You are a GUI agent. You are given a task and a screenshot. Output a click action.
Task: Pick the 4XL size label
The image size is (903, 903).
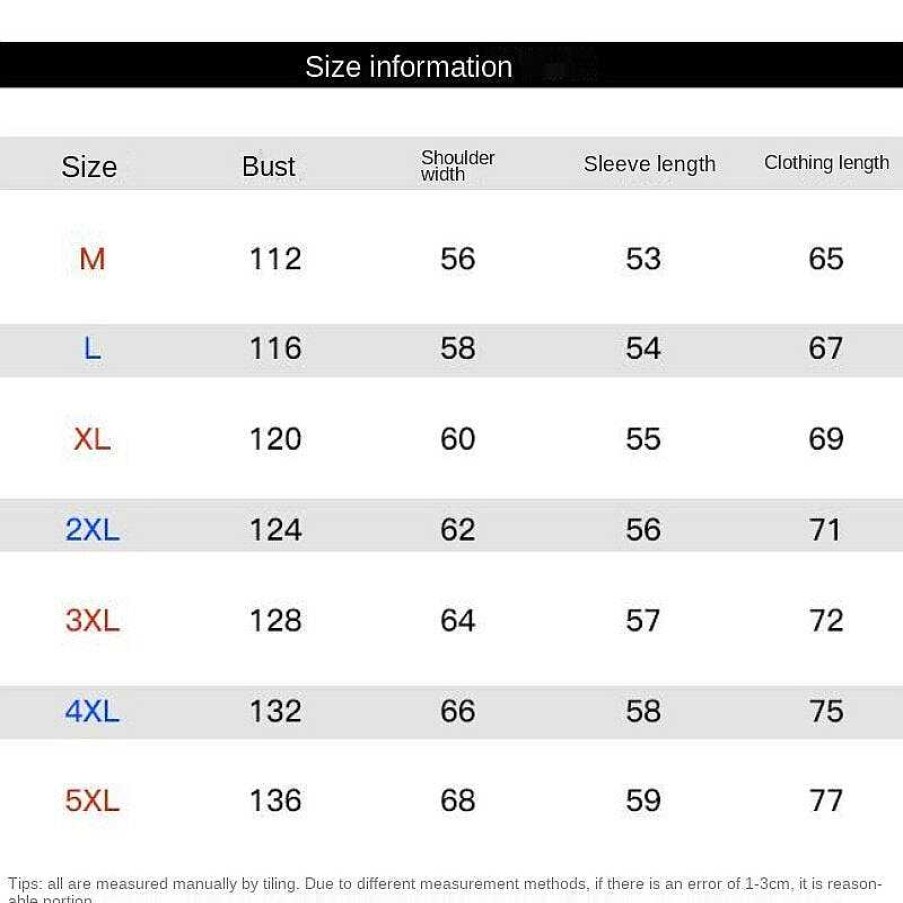click(92, 711)
